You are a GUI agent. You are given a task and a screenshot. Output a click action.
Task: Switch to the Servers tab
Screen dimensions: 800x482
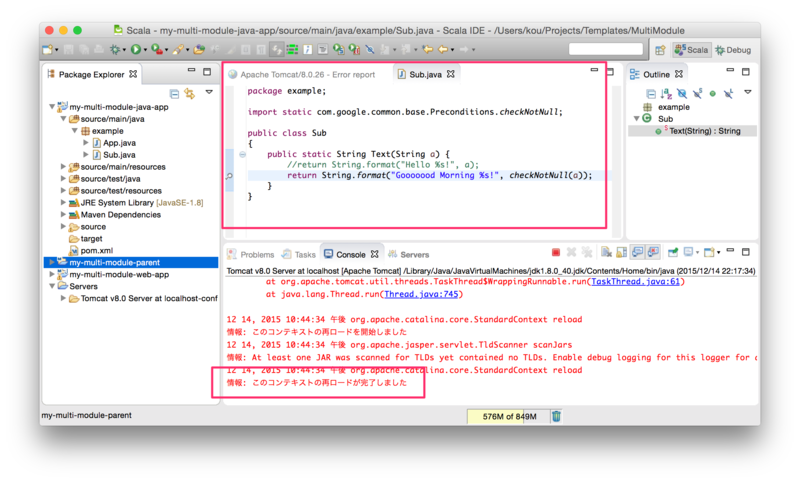coord(409,255)
